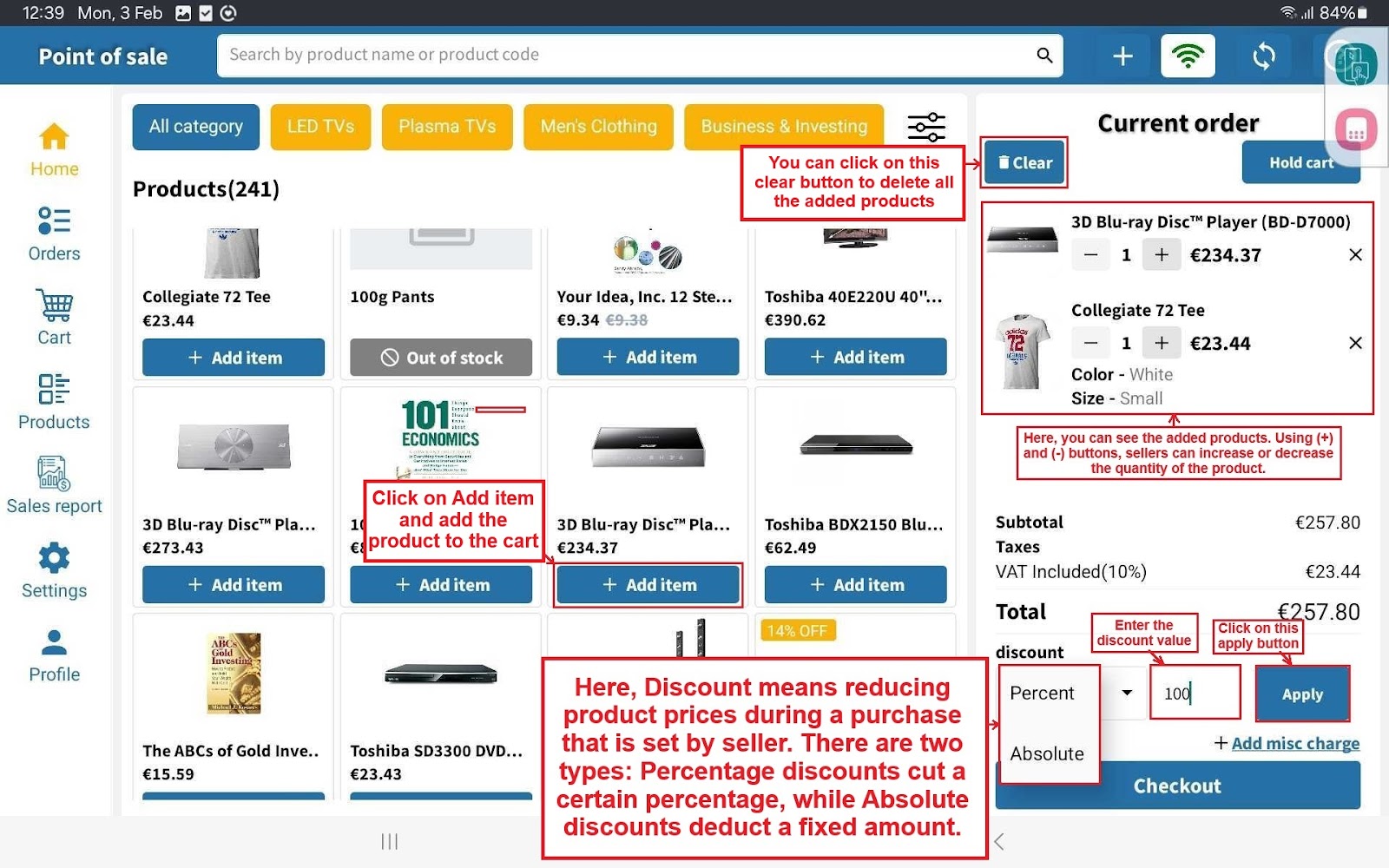Select the Men's Clothing category tab
Screen dimensions: 1389x868
pyautogui.click(x=598, y=127)
